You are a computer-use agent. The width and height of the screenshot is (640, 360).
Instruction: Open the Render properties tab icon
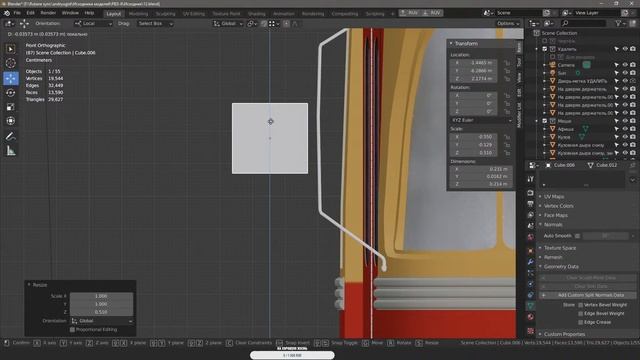tap(530, 193)
